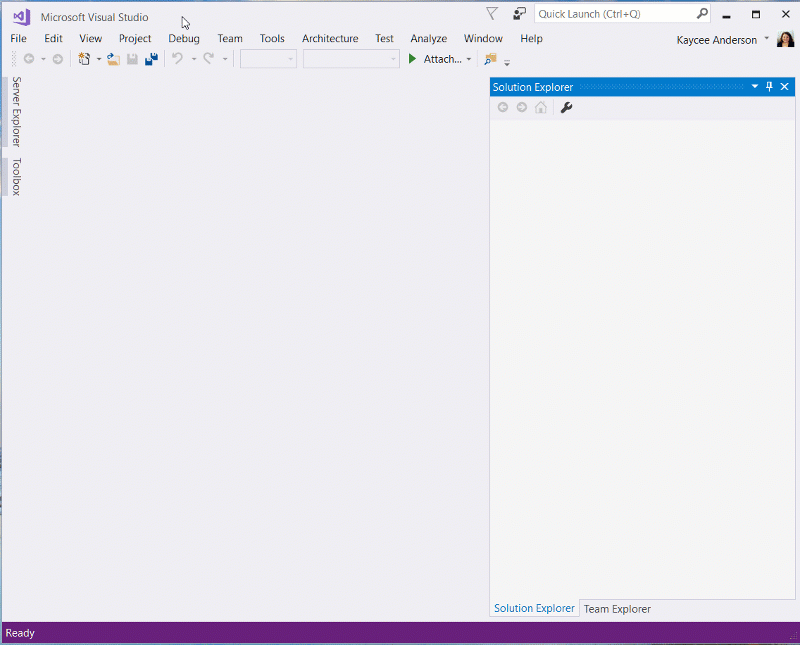This screenshot has height=645, width=800.
Task: Click the Attach button
Action: (x=434, y=59)
